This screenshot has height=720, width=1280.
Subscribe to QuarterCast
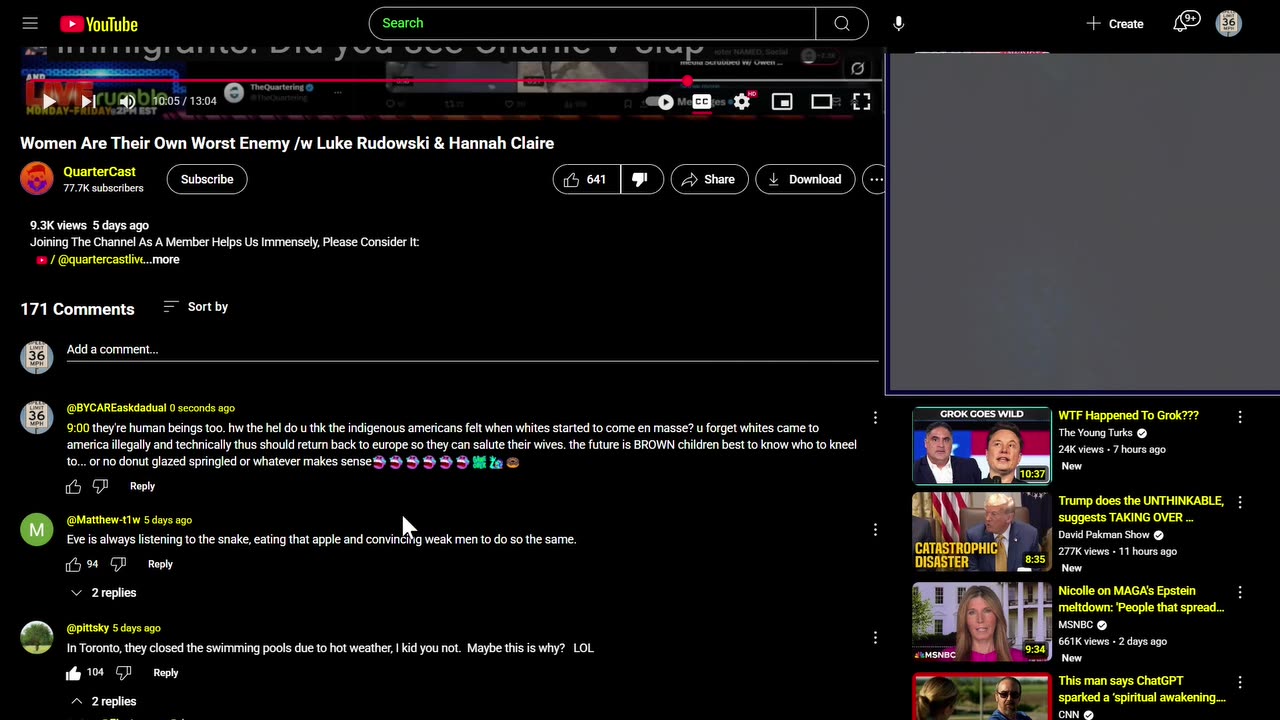pos(207,179)
